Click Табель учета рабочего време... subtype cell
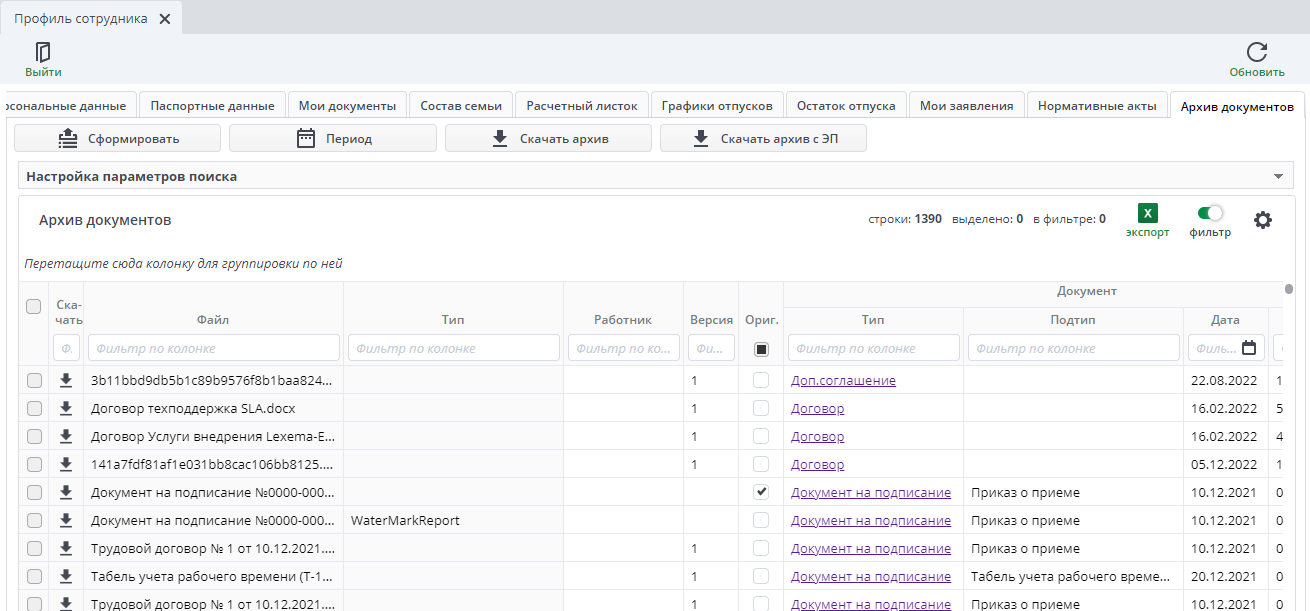 click(x=1073, y=576)
